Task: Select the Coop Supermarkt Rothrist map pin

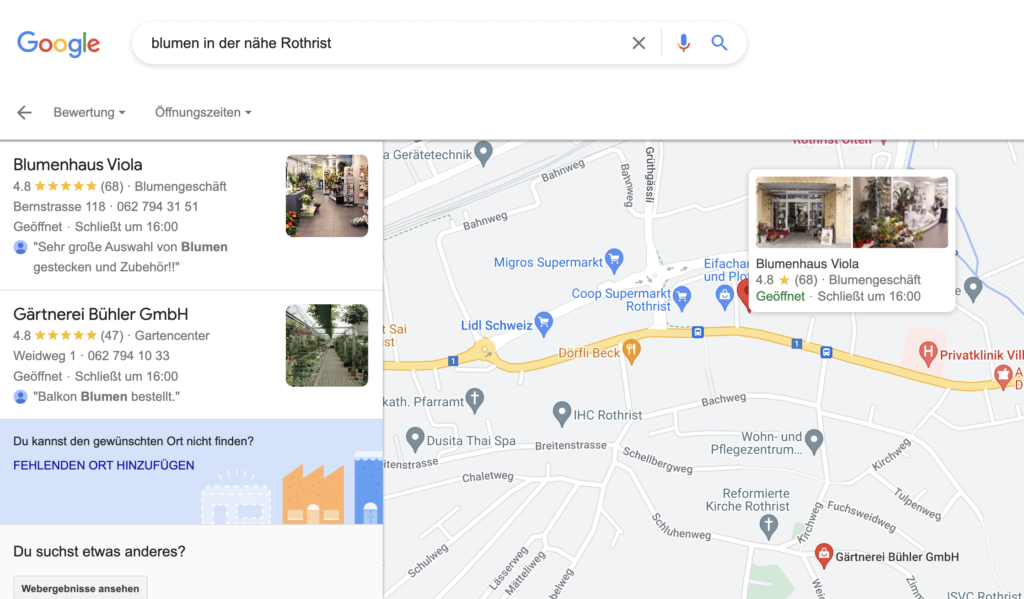Action: [x=682, y=298]
